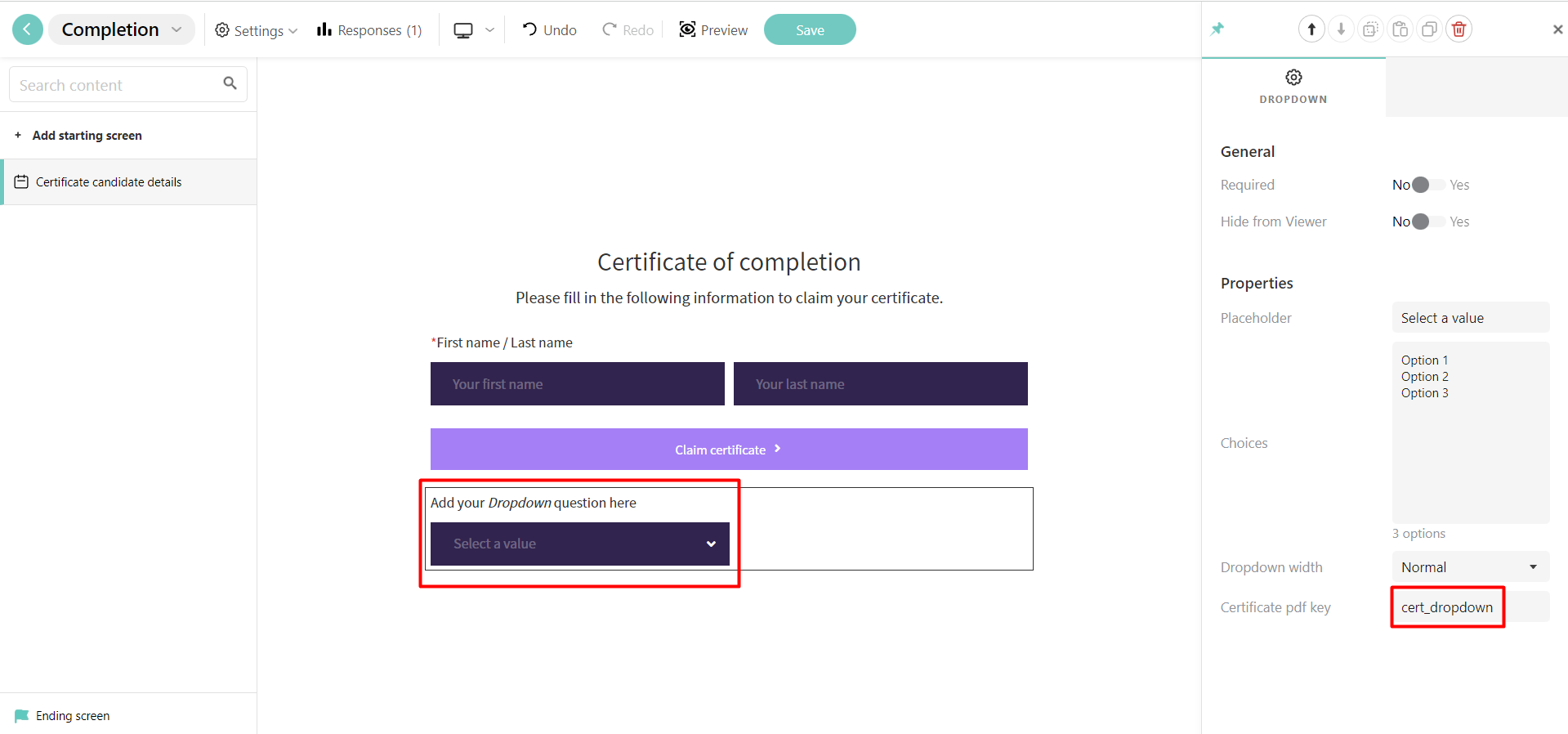Expand the device view chevron

click(489, 30)
